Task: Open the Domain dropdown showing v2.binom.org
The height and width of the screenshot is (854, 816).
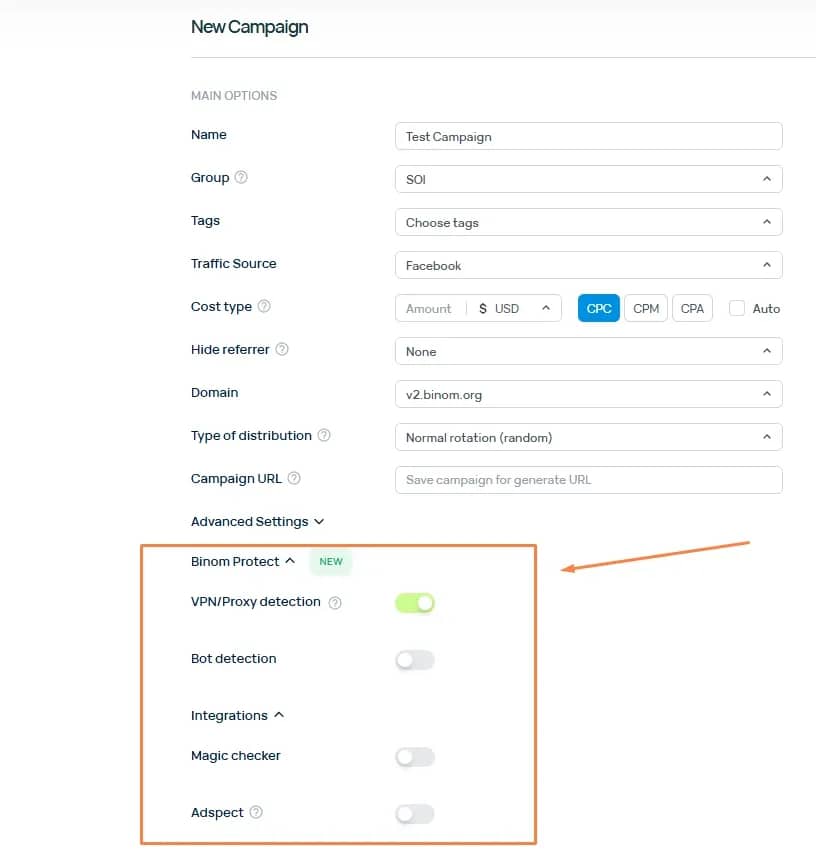Action: click(x=589, y=394)
